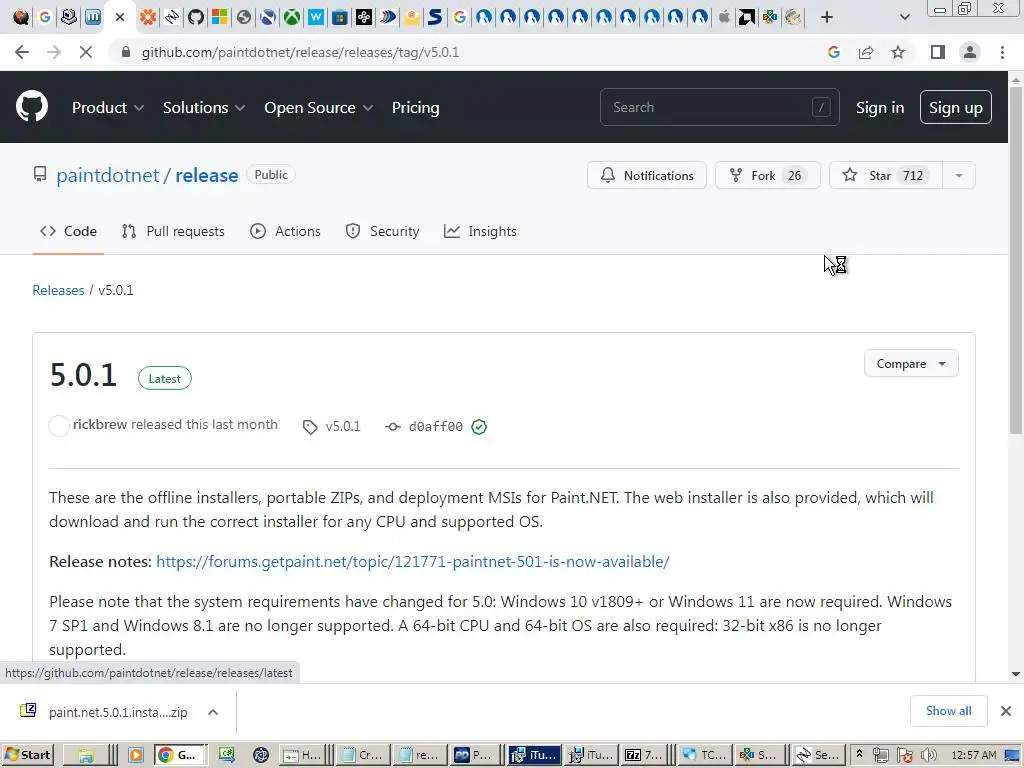Click the rickbrew author link
1024x768 pixels.
100,424
